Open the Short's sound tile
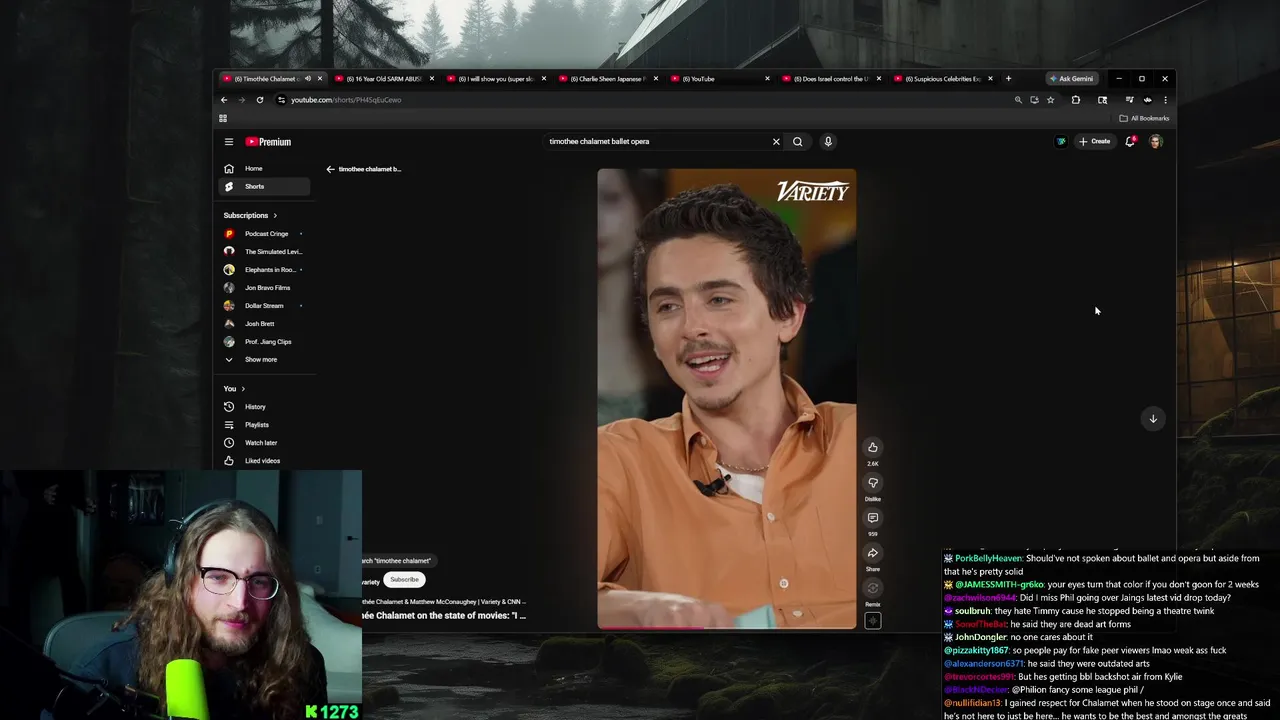The image size is (1280, 720). 873,620
